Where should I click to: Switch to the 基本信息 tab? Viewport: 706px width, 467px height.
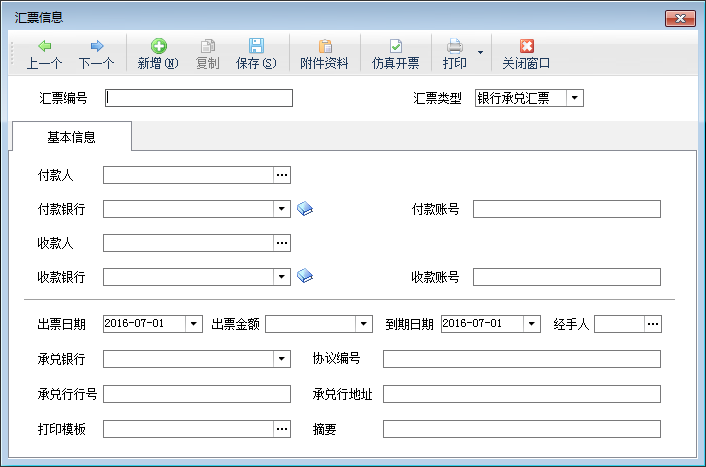[x=71, y=137]
